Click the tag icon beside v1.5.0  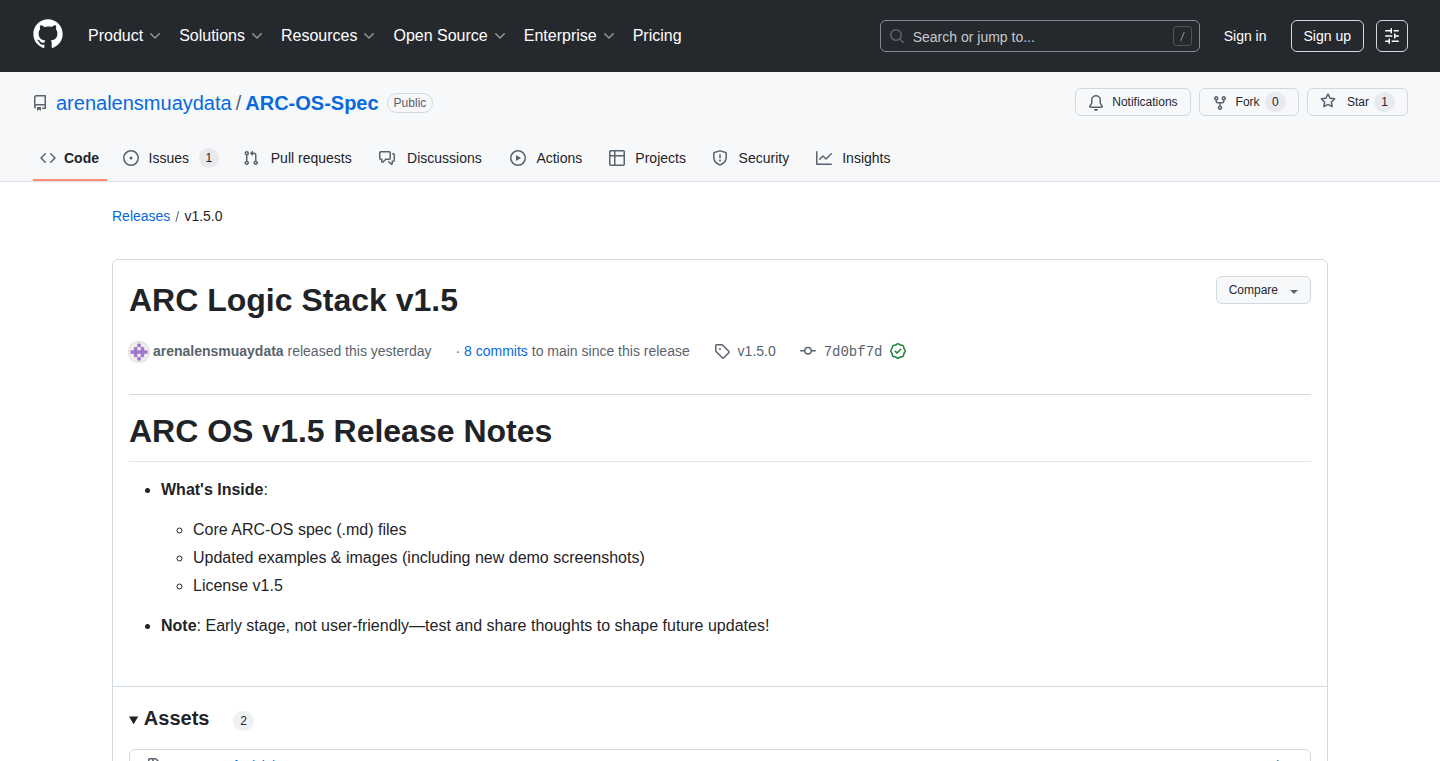pos(722,351)
